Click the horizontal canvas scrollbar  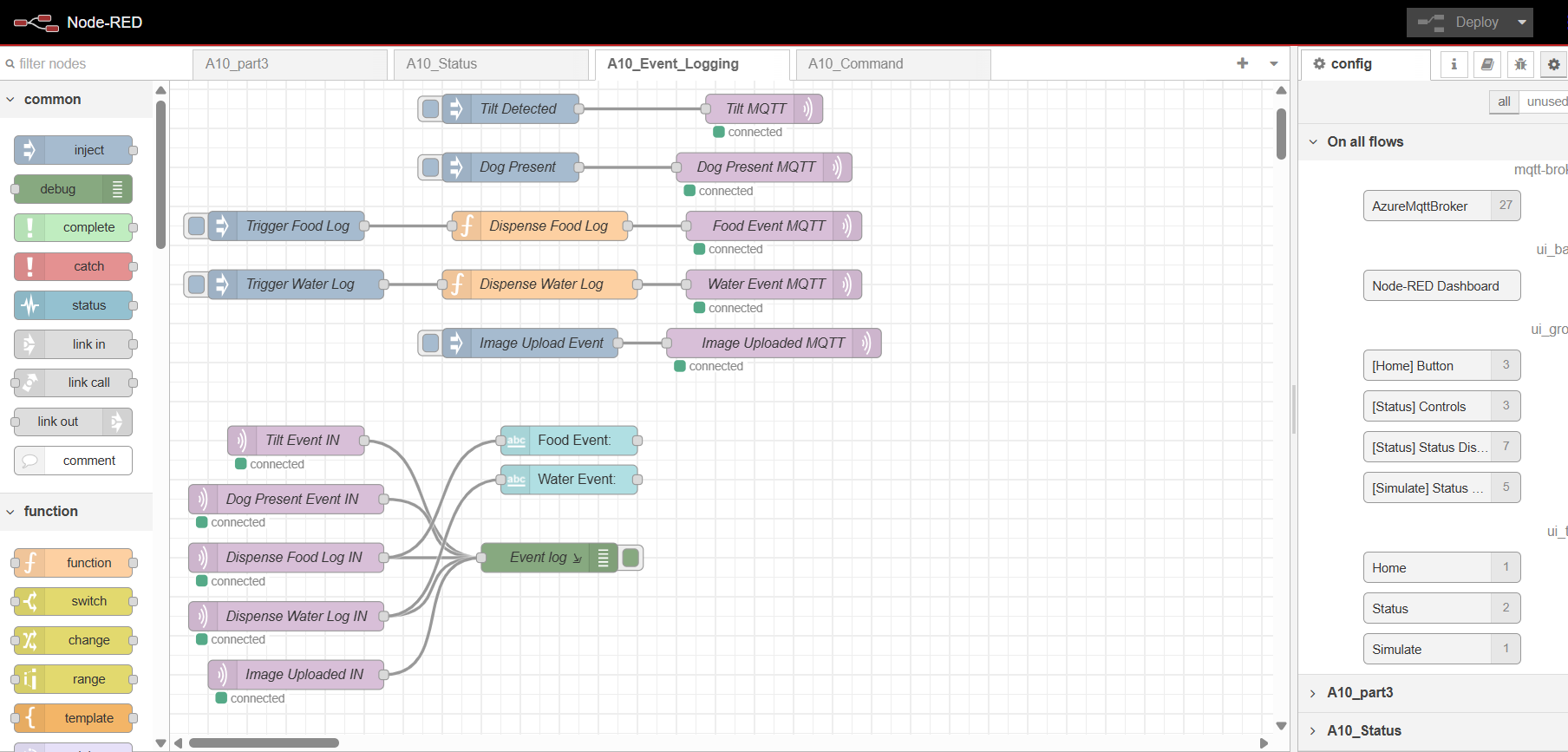point(265,742)
